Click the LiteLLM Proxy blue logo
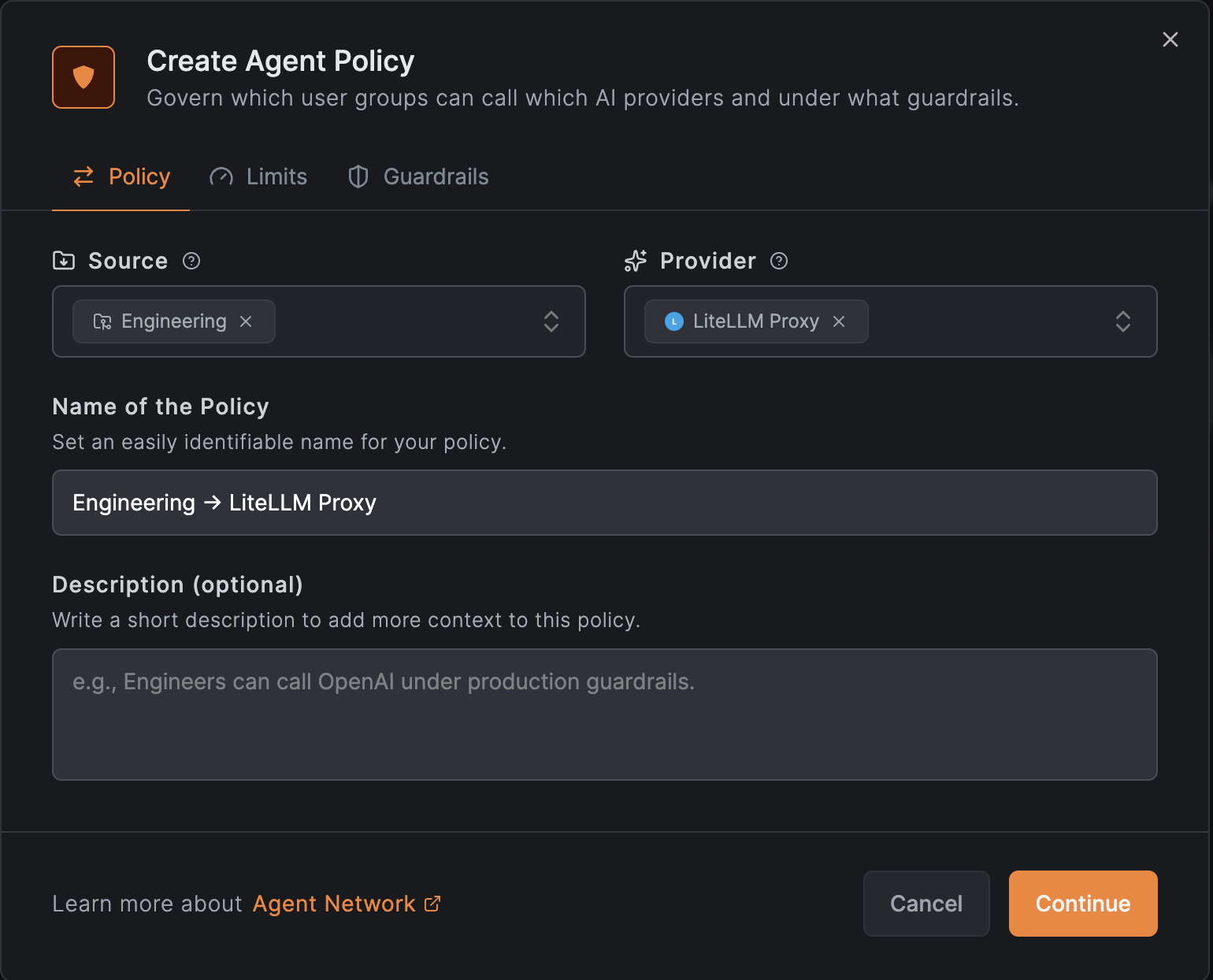The height and width of the screenshot is (980, 1213). tap(674, 321)
